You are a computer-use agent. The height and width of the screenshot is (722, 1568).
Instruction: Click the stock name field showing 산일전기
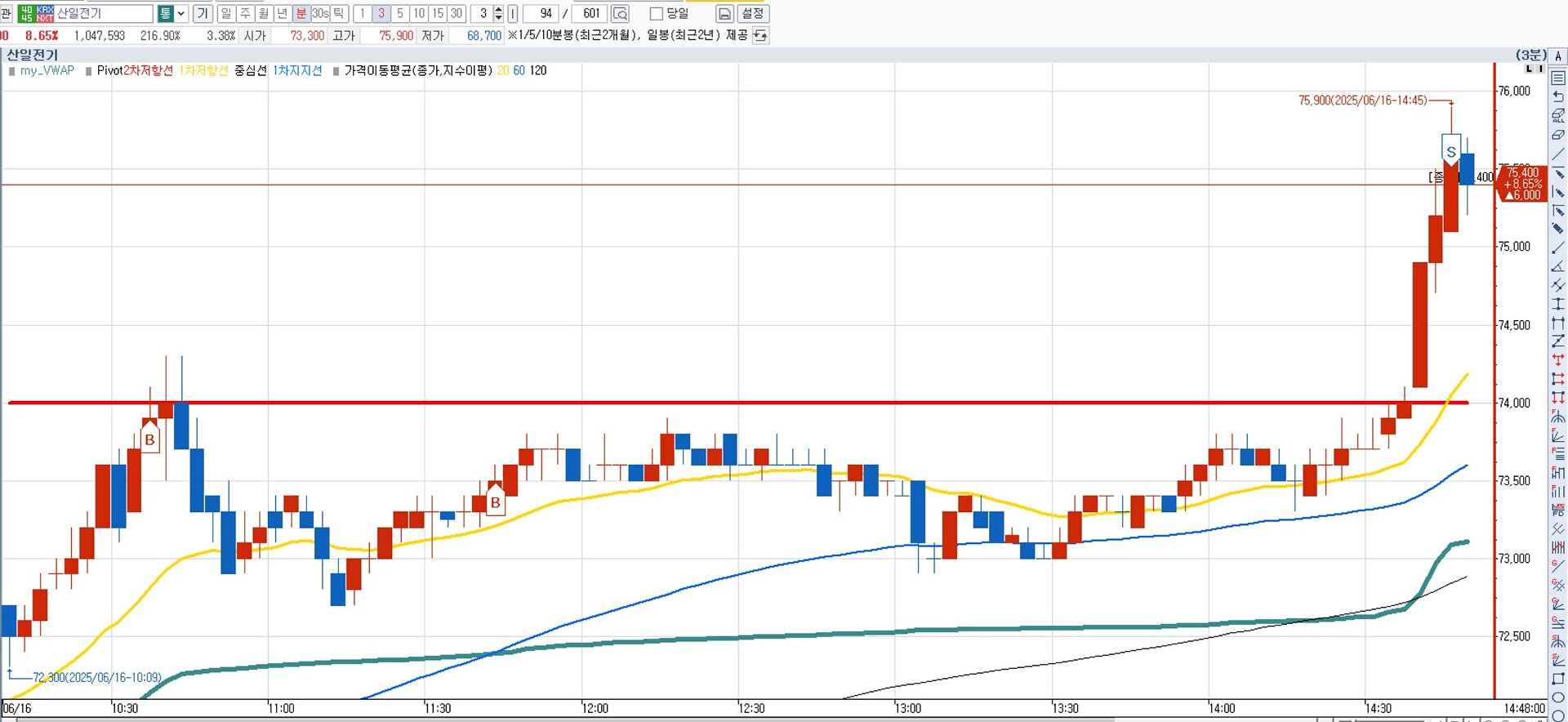(x=104, y=14)
